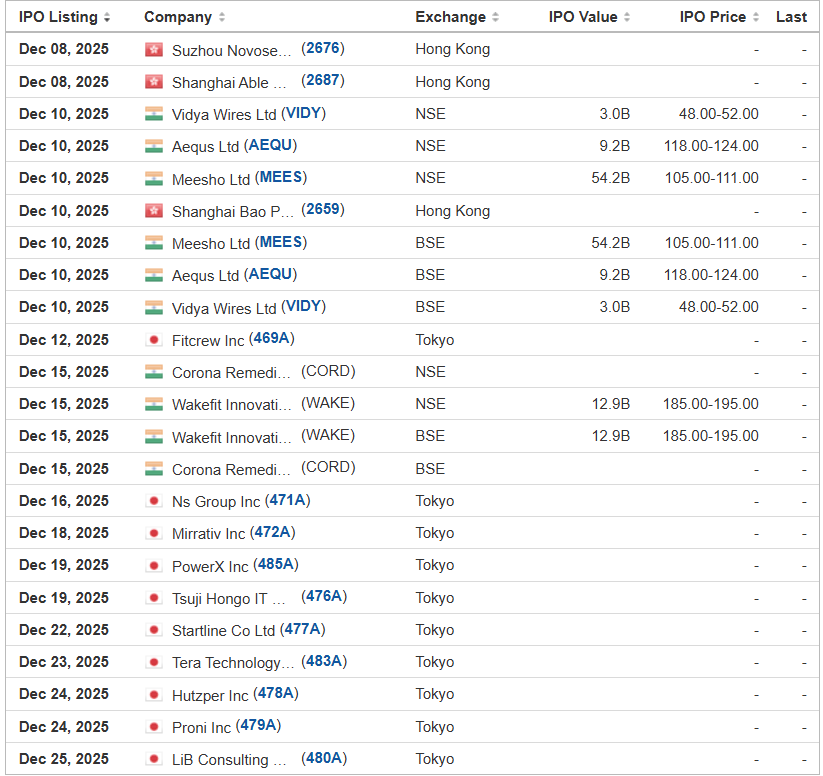Sort by Exchange column arrows
The image size is (823, 776).
(x=495, y=17)
